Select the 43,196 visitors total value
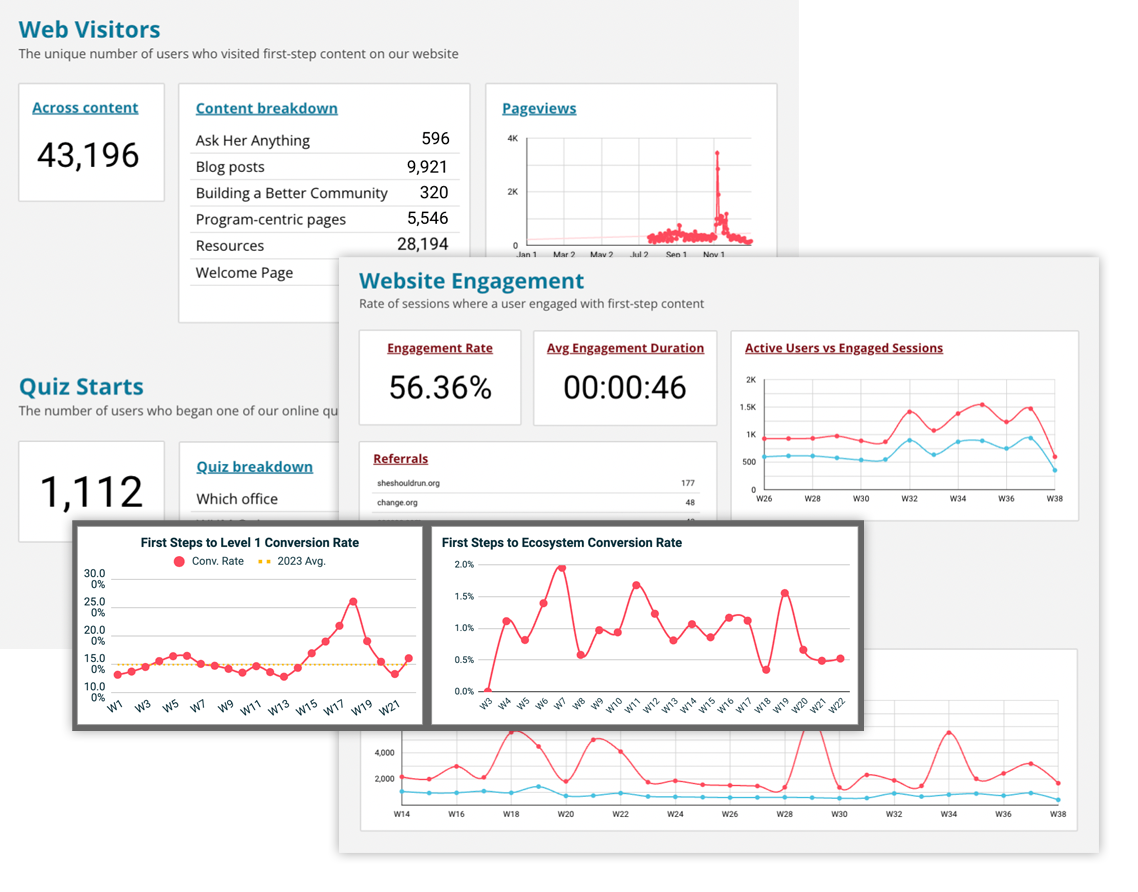Image resolution: width=1138 pixels, height=892 pixels. pos(88,155)
